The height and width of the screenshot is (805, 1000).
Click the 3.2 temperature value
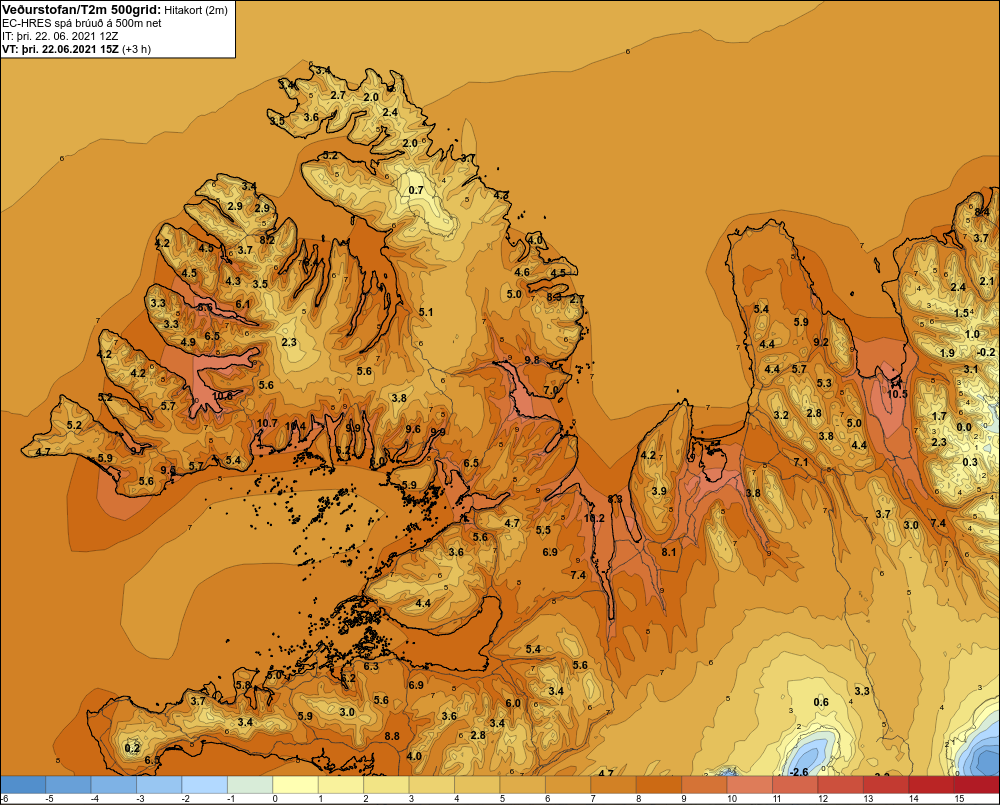tap(781, 415)
